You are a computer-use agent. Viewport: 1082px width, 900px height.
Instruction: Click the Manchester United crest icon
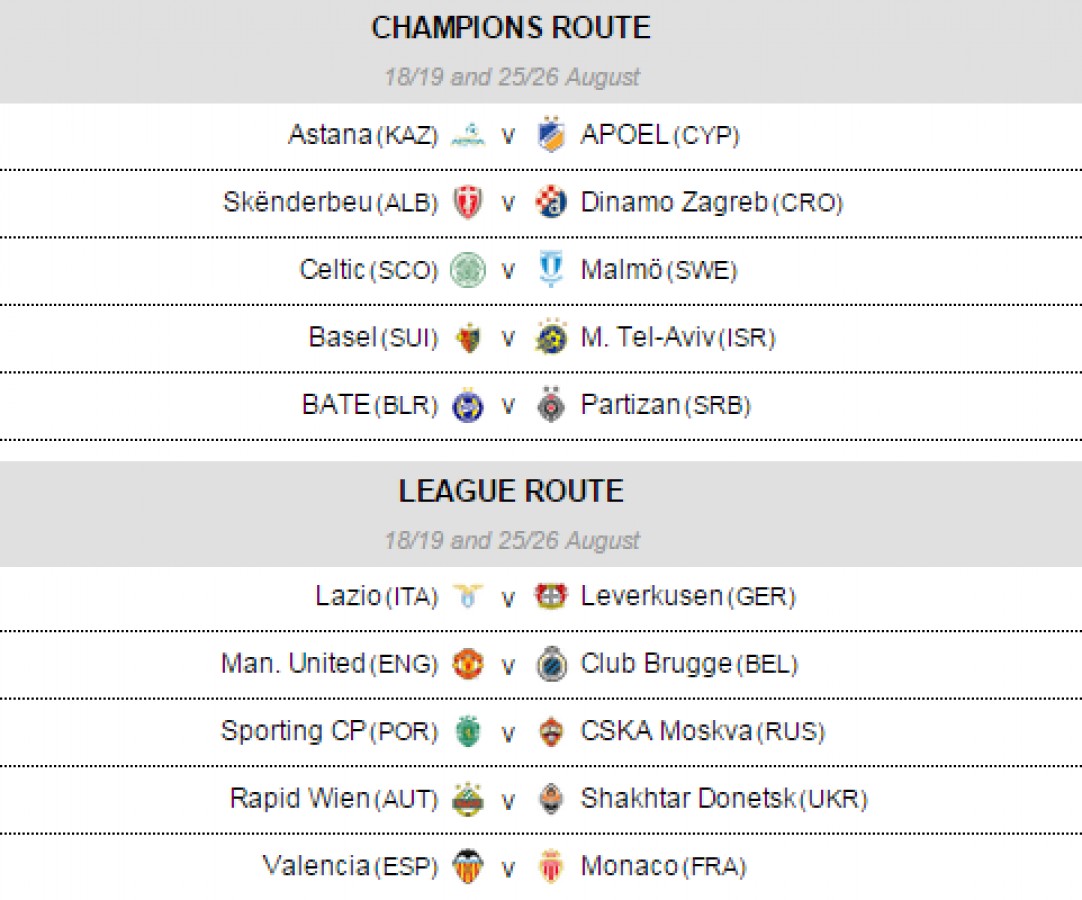tap(468, 664)
